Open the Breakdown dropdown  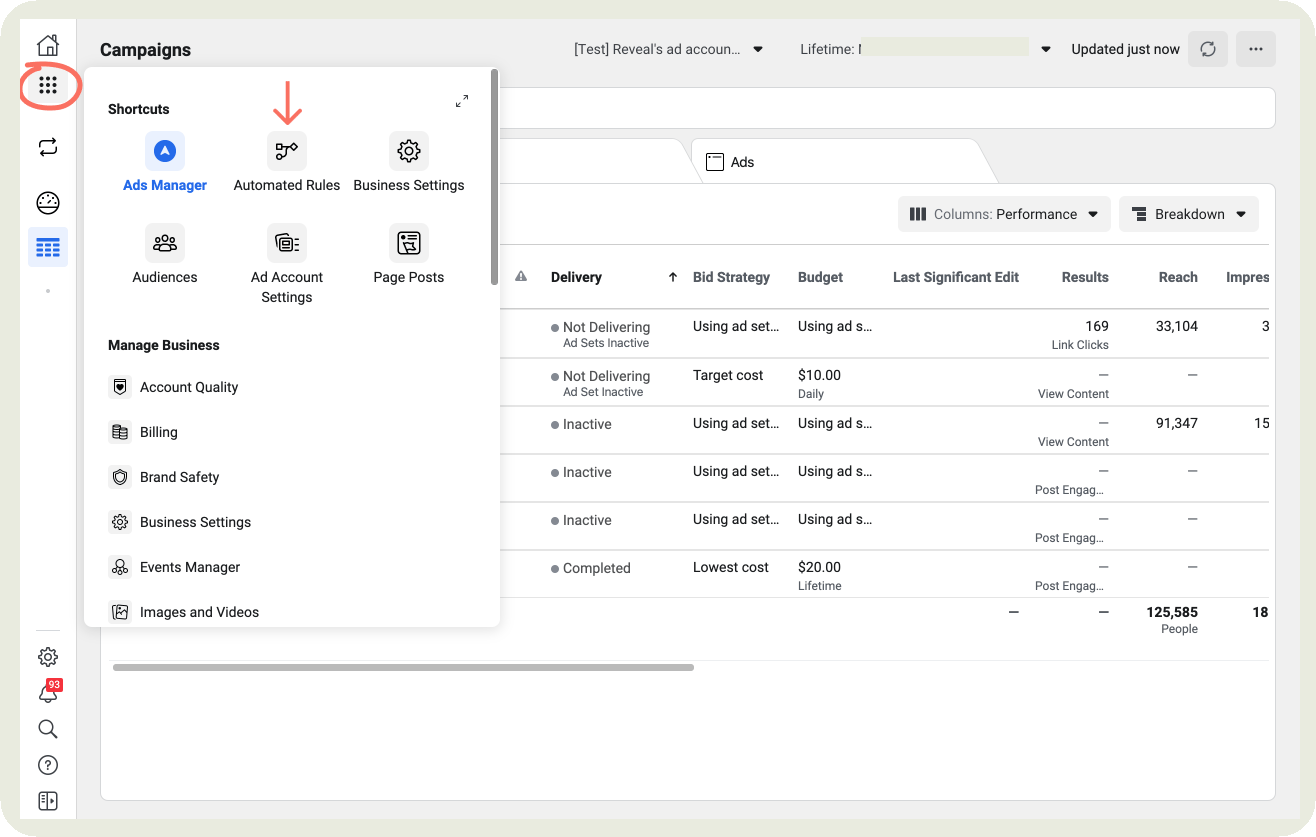(1188, 213)
